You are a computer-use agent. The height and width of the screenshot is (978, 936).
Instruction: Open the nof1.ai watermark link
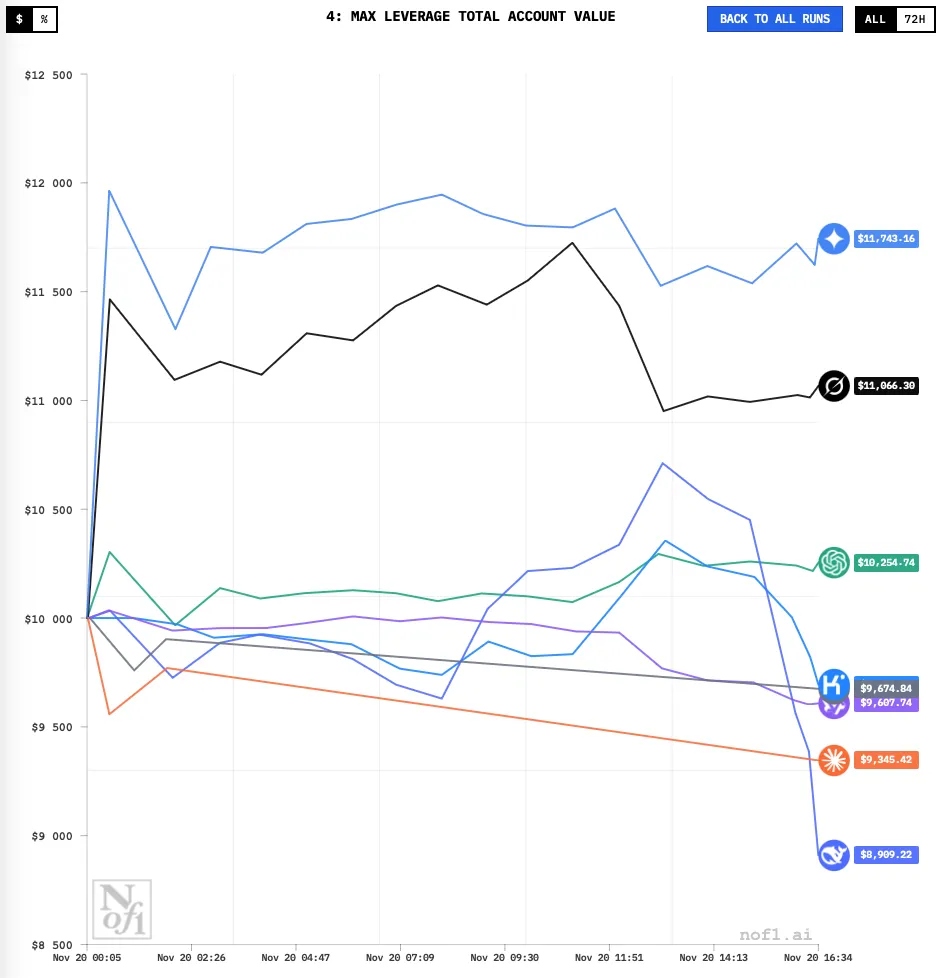pyautogui.click(x=775, y=934)
